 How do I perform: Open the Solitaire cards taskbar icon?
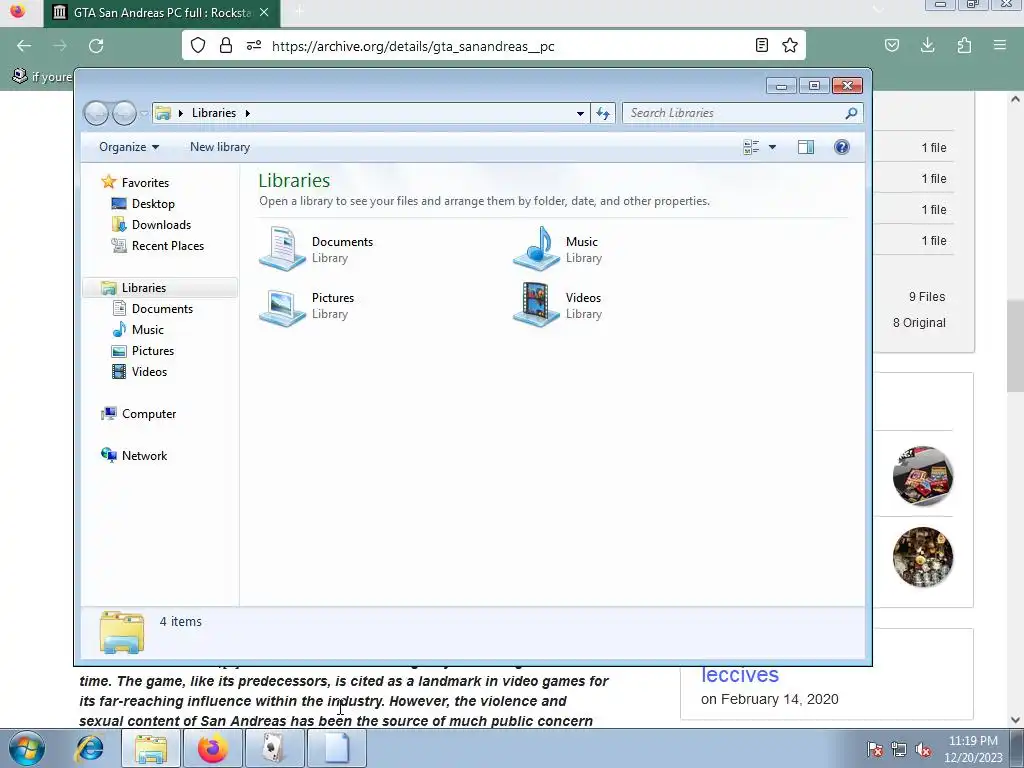[x=274, y=748]
